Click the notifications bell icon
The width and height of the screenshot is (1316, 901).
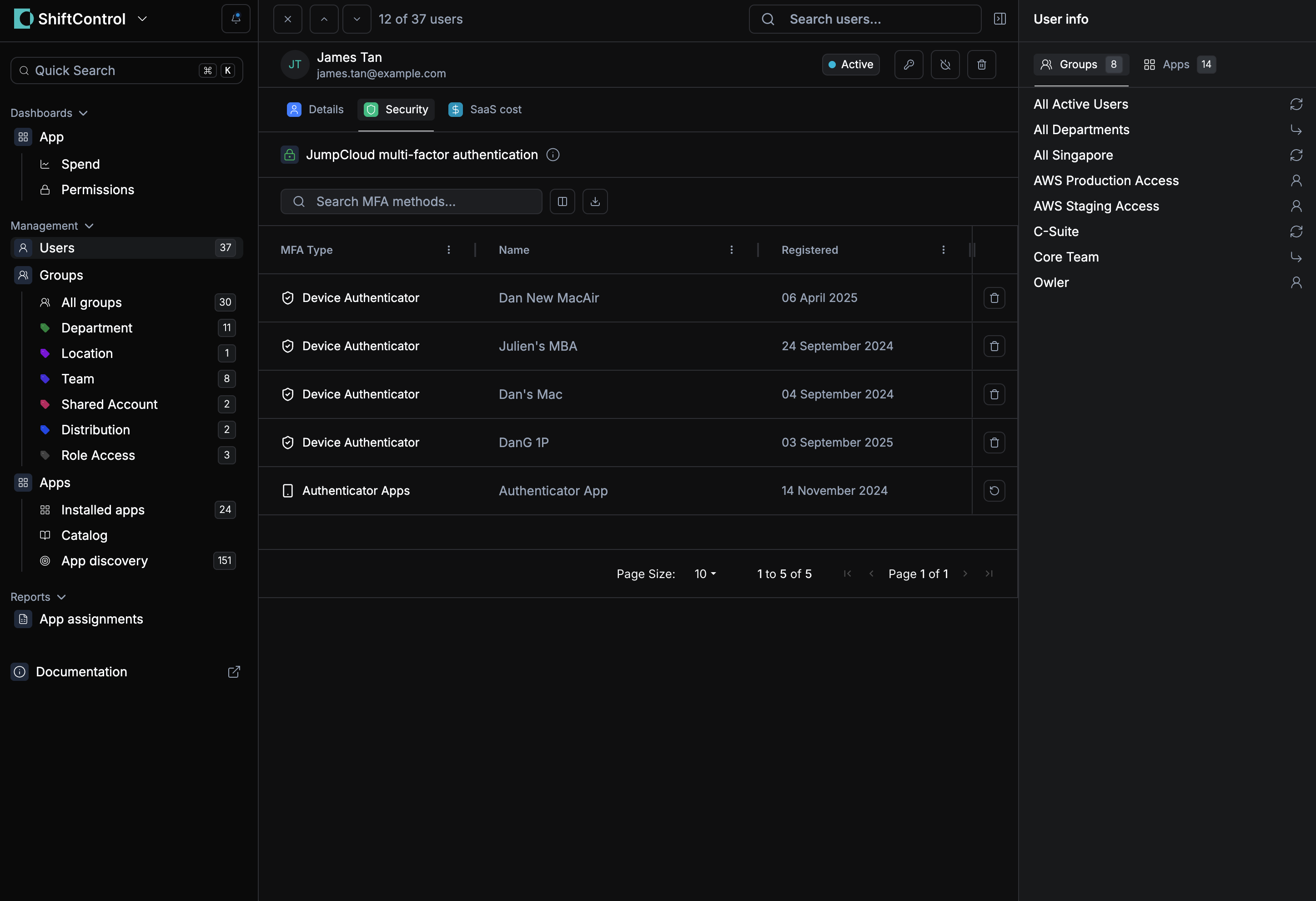tap(236, 19)
